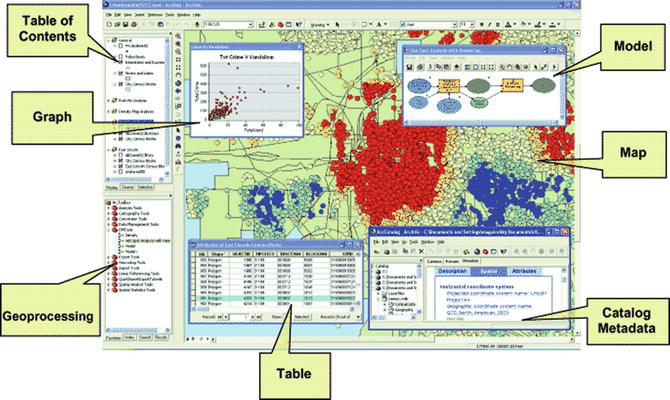This screenshot has width=670, height=400.
Task: Open the font color swatch
Action: (508, 24)
